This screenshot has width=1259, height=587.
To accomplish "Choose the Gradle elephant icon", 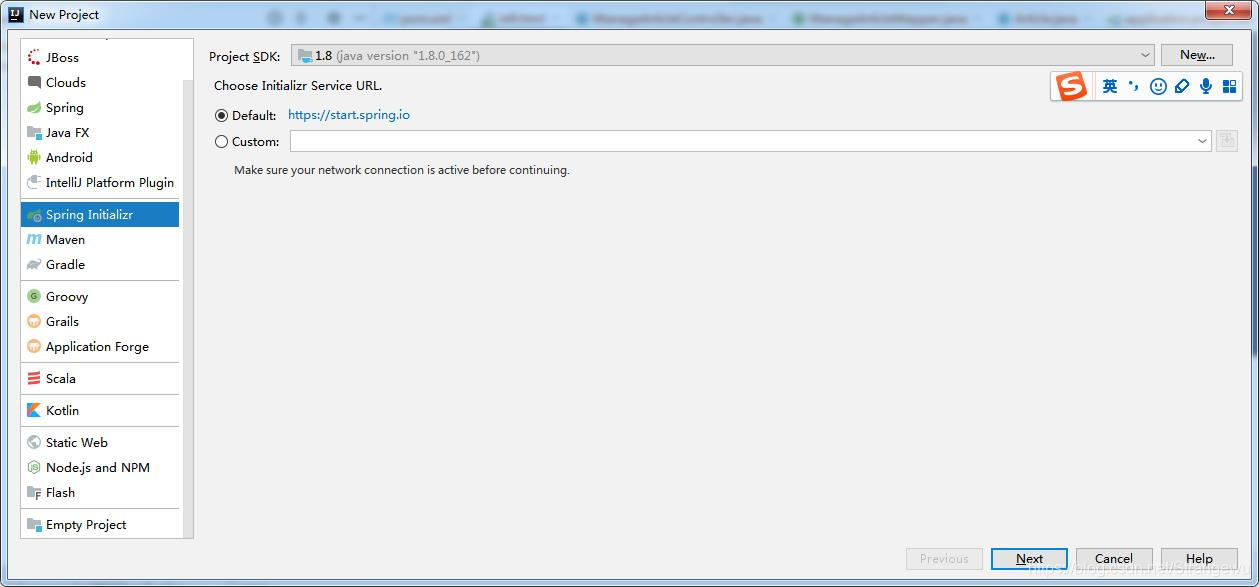I will click(x=34, y=265).
